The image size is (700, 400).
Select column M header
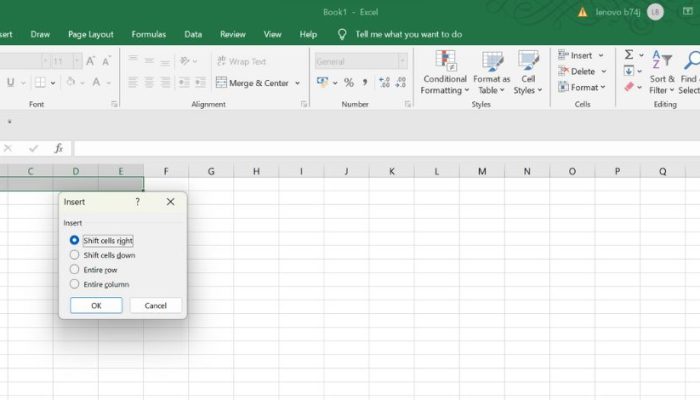point(482,171)
